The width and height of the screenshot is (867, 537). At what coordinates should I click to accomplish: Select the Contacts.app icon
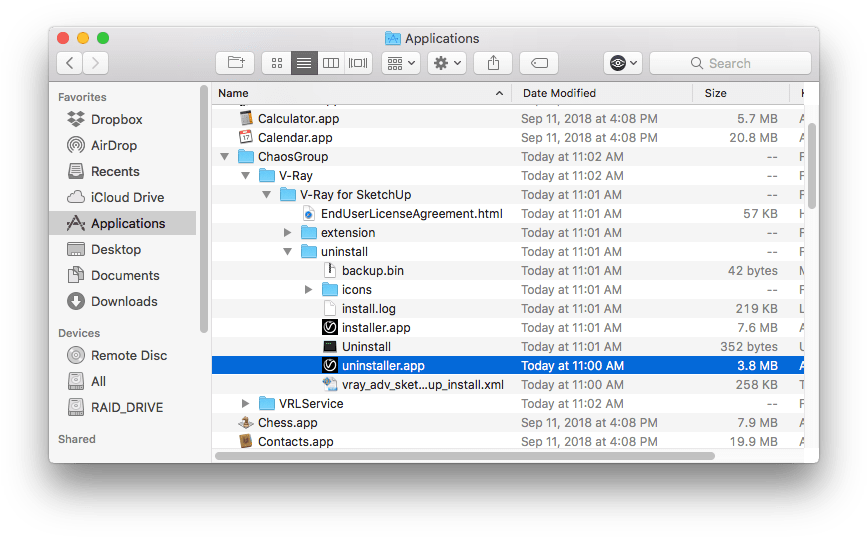pos(246,441)
